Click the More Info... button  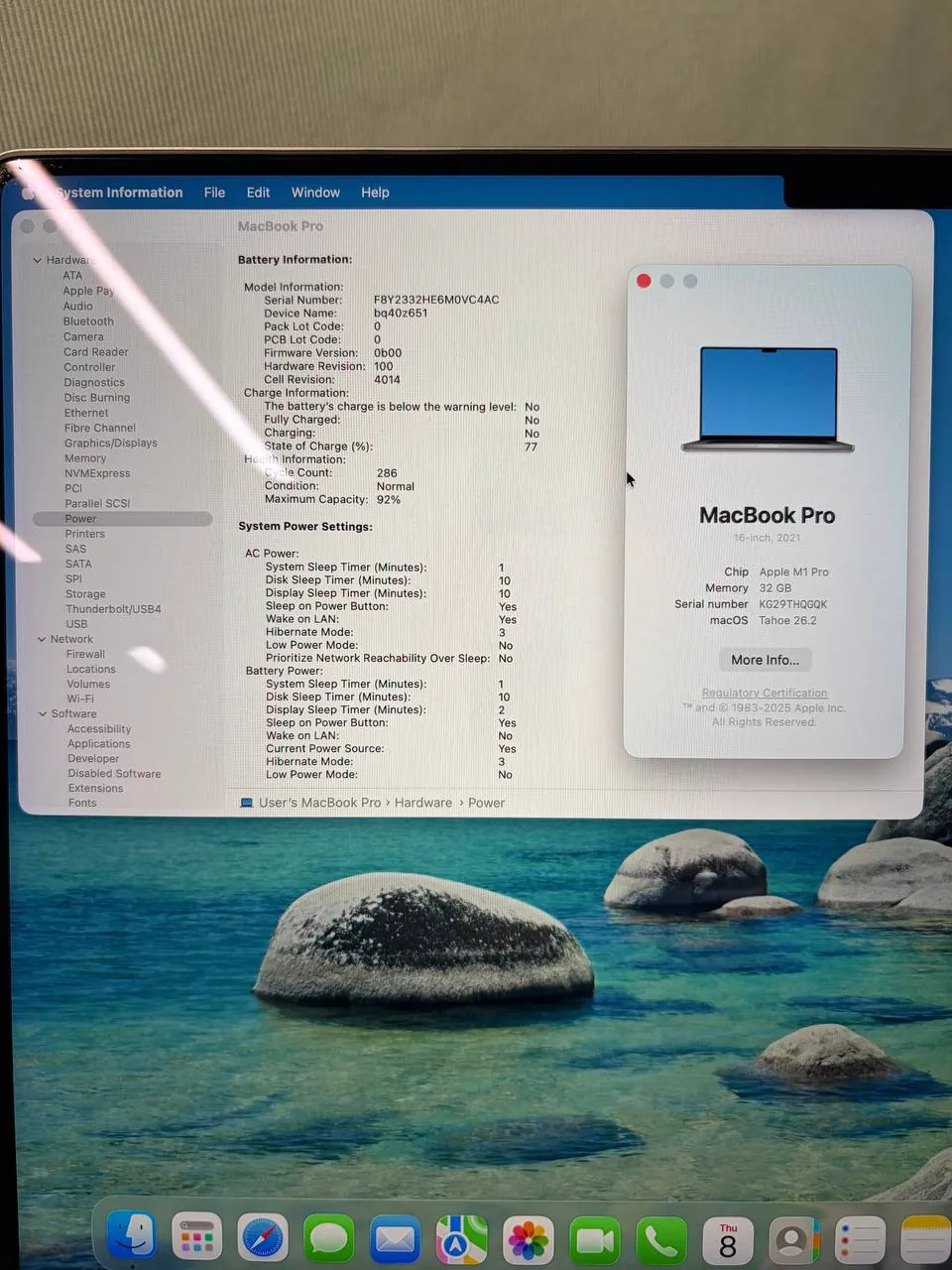click(765, 660)
